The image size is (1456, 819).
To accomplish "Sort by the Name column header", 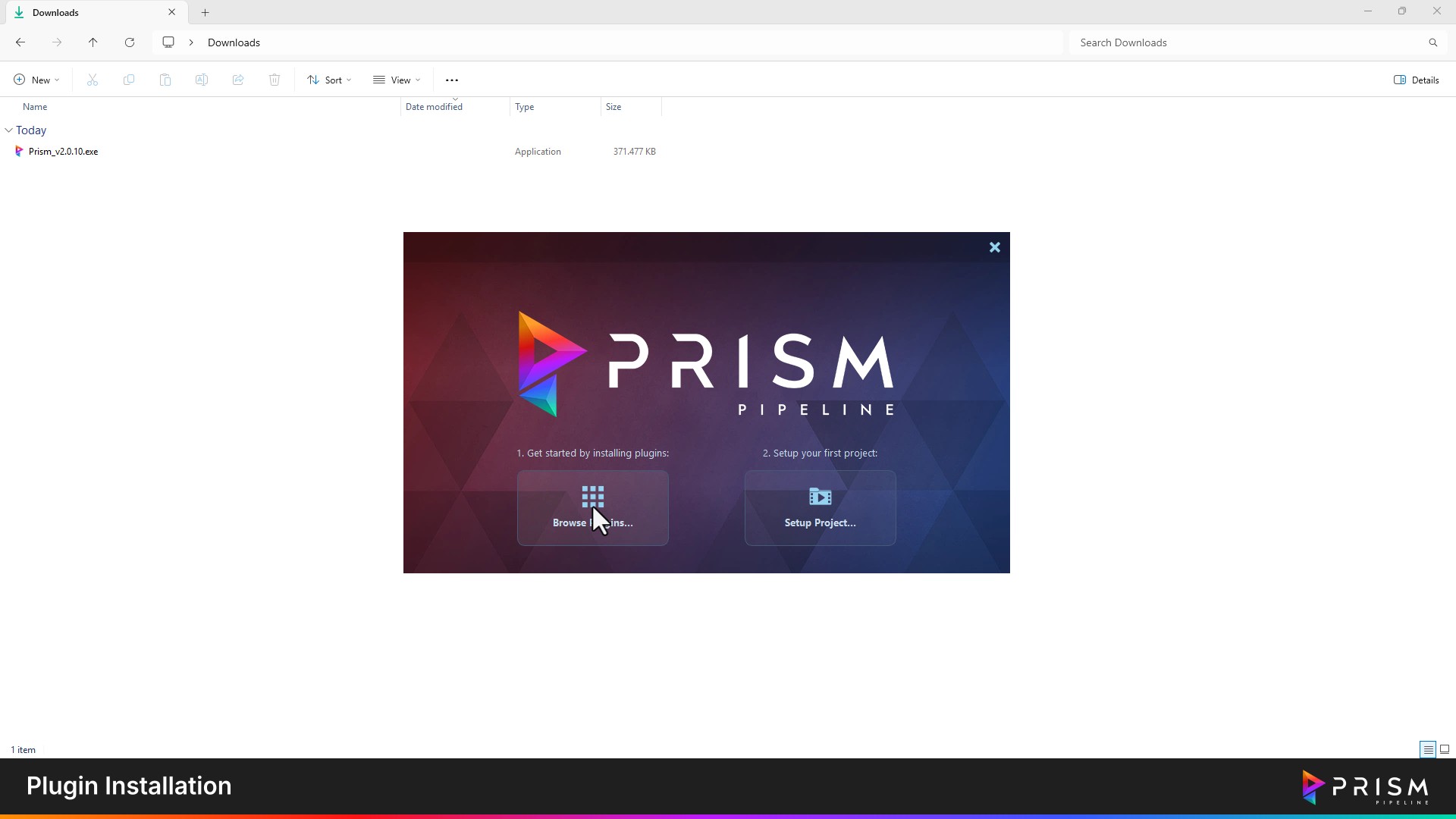I will click(x=35, y=107).
